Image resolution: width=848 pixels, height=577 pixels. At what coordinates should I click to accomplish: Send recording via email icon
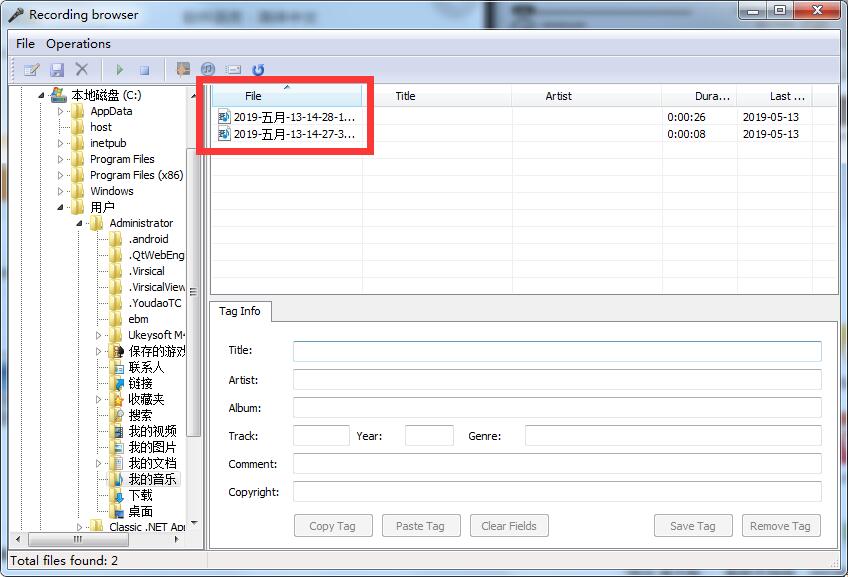(233, 69)
